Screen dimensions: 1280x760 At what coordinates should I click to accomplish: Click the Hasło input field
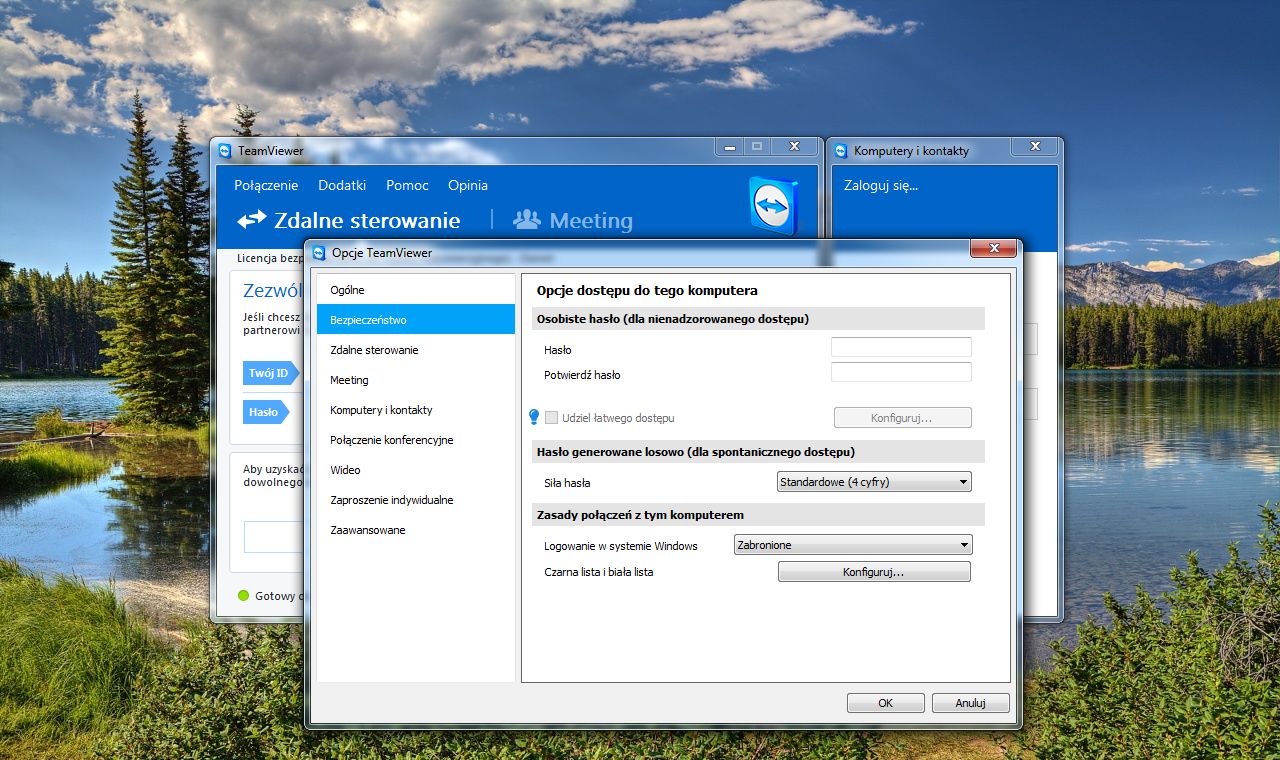901,347
